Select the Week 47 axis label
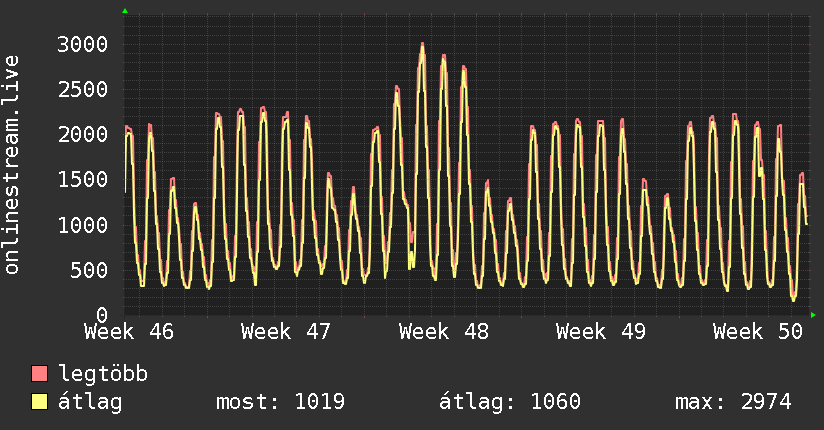The image size is (824, 430). click(286, 332)
